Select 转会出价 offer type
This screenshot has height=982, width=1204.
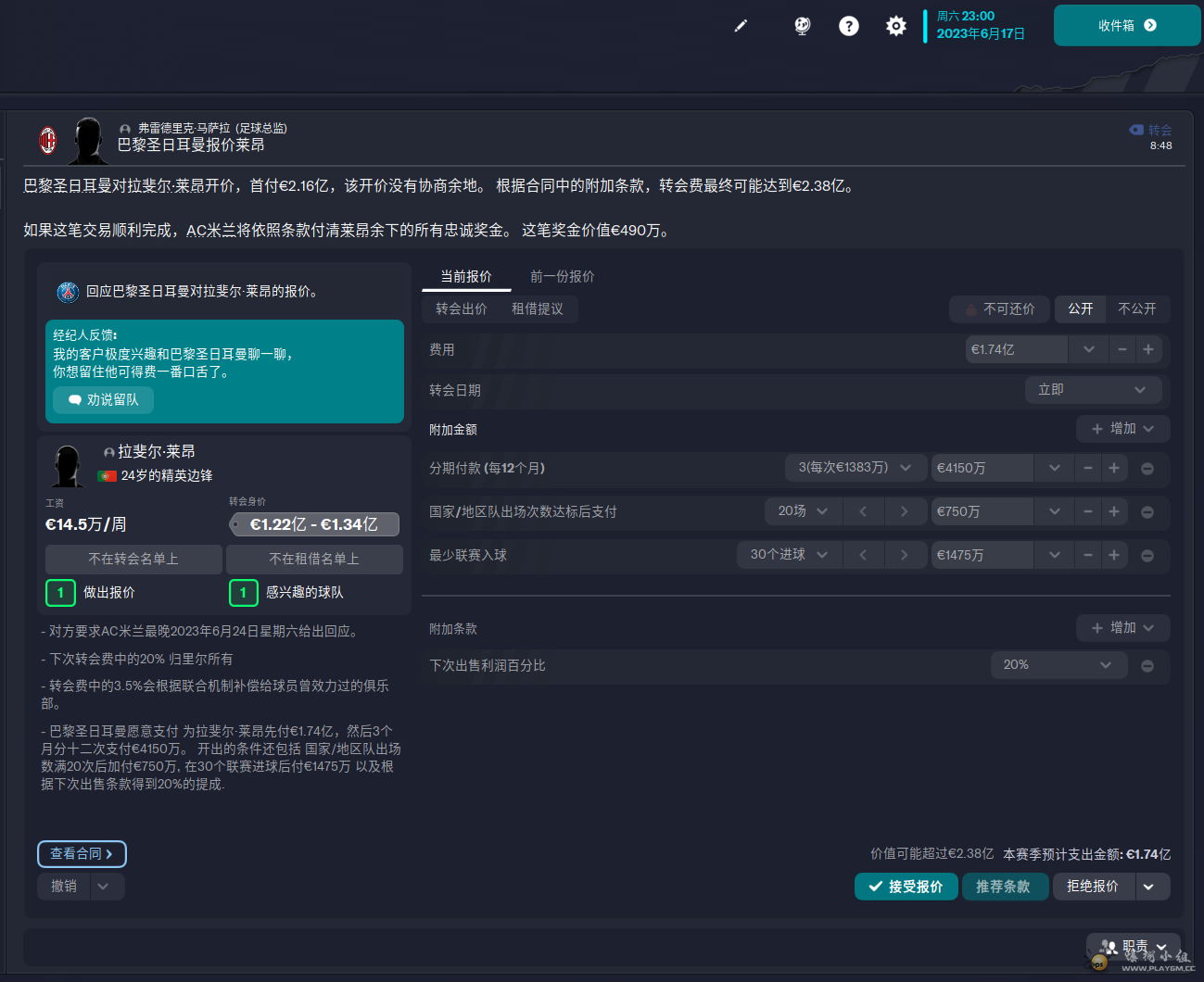tap(461, 308)
